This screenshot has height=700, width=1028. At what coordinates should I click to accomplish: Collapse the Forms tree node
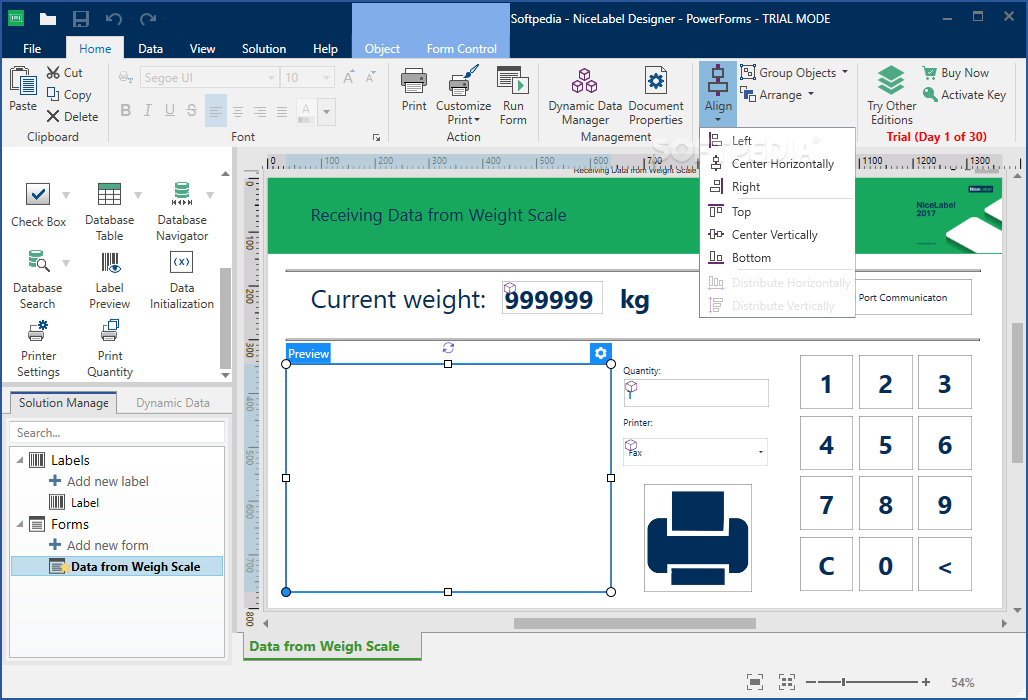point(20,524)
